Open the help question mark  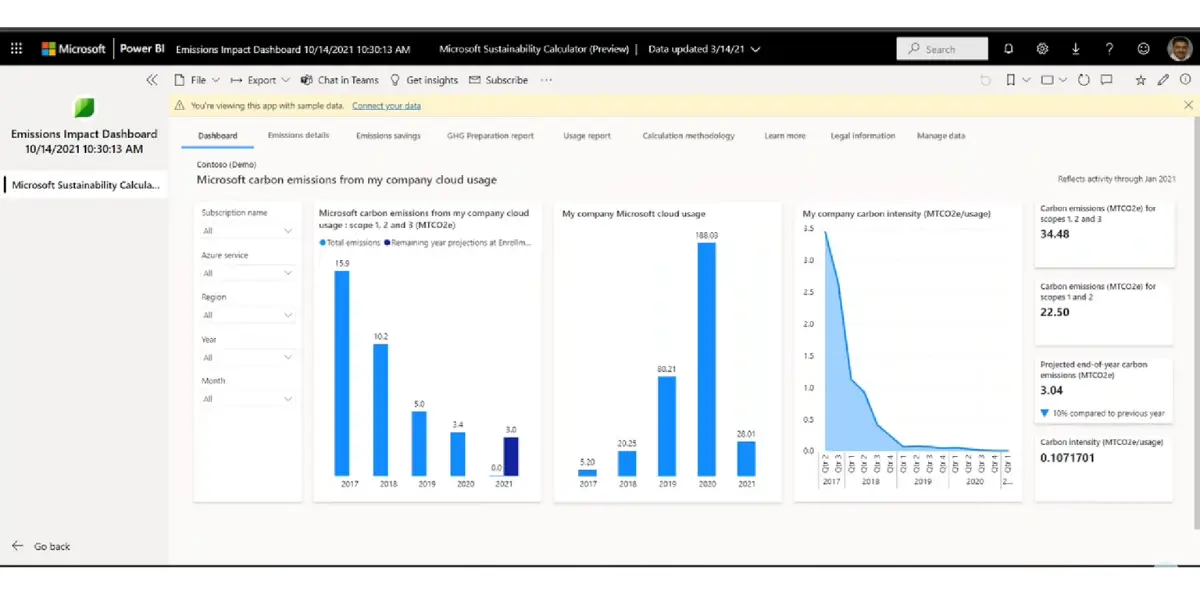[1109, 48]
